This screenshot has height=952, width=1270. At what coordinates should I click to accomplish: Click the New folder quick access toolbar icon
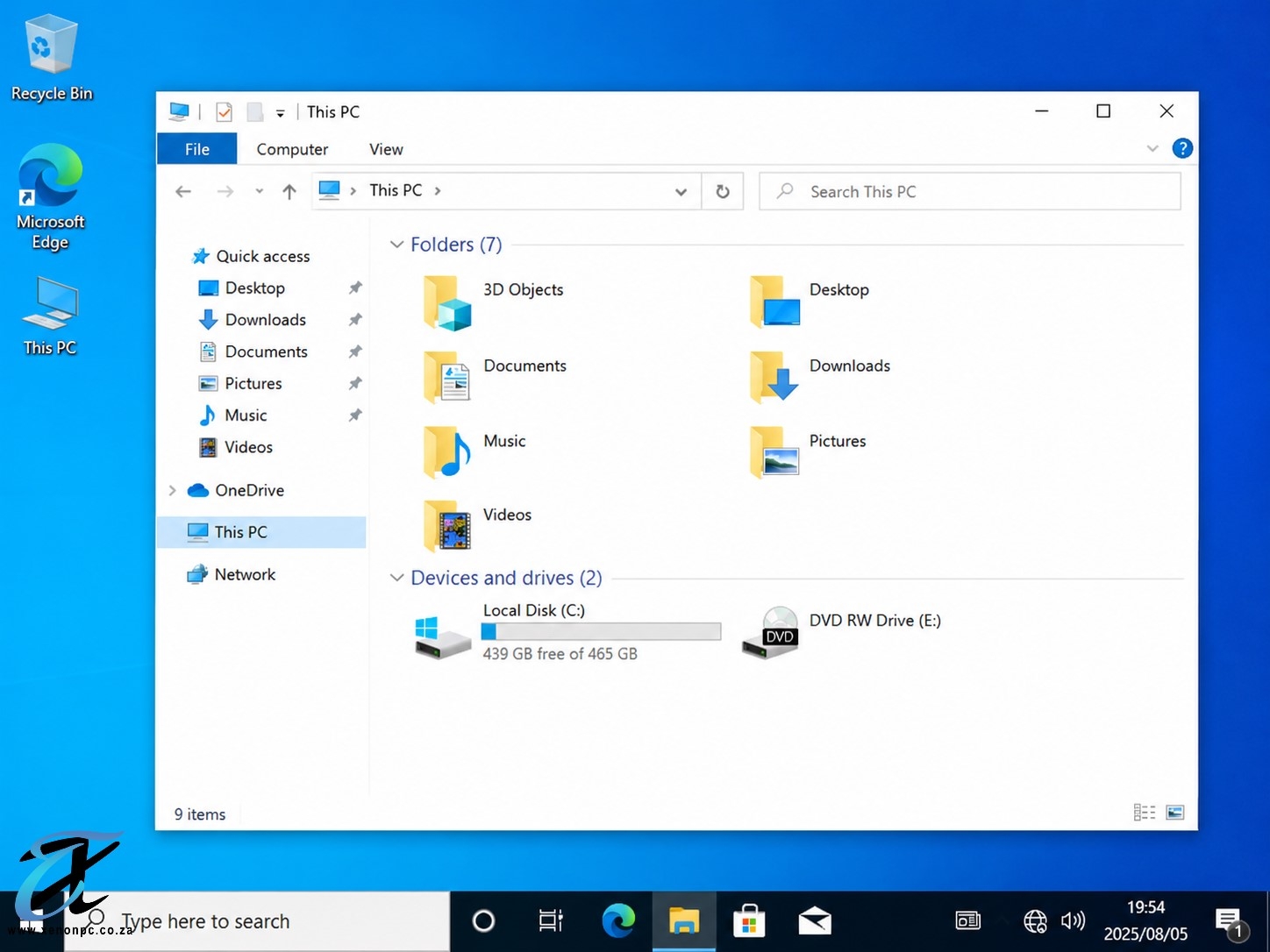click(254, 112)
